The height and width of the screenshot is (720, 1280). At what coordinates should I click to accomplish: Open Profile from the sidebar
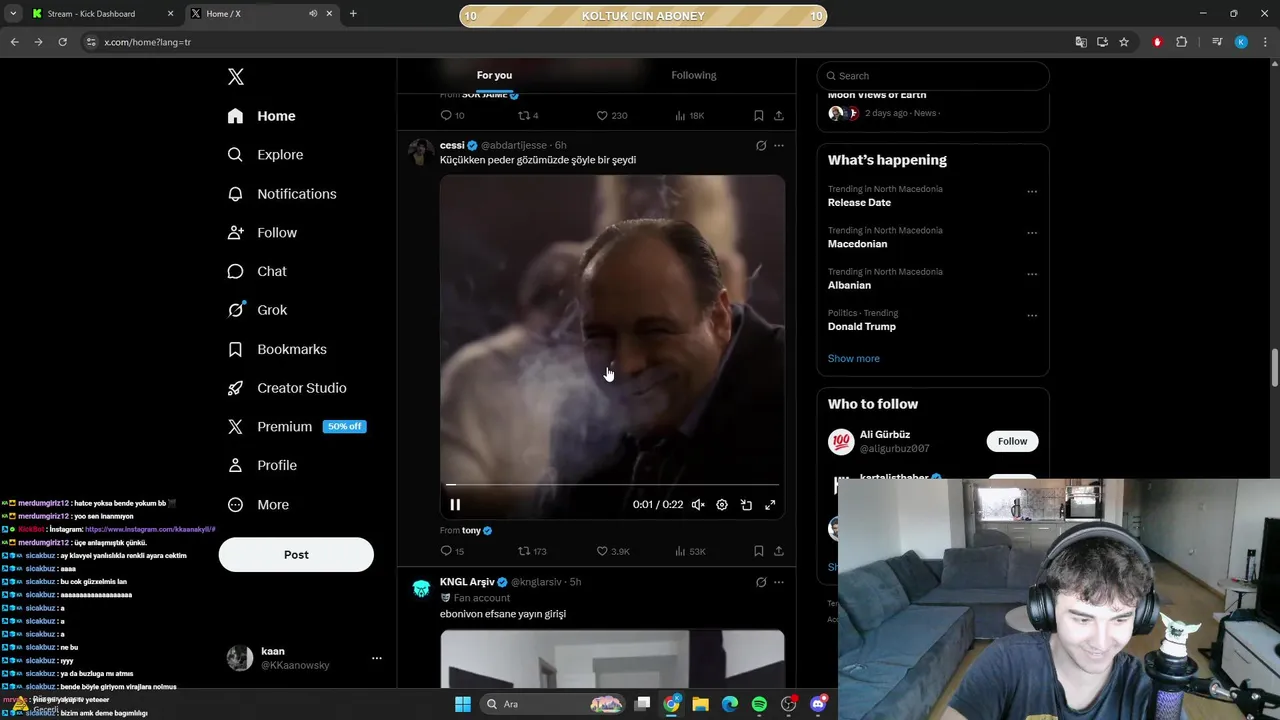(x=262, y=465)
